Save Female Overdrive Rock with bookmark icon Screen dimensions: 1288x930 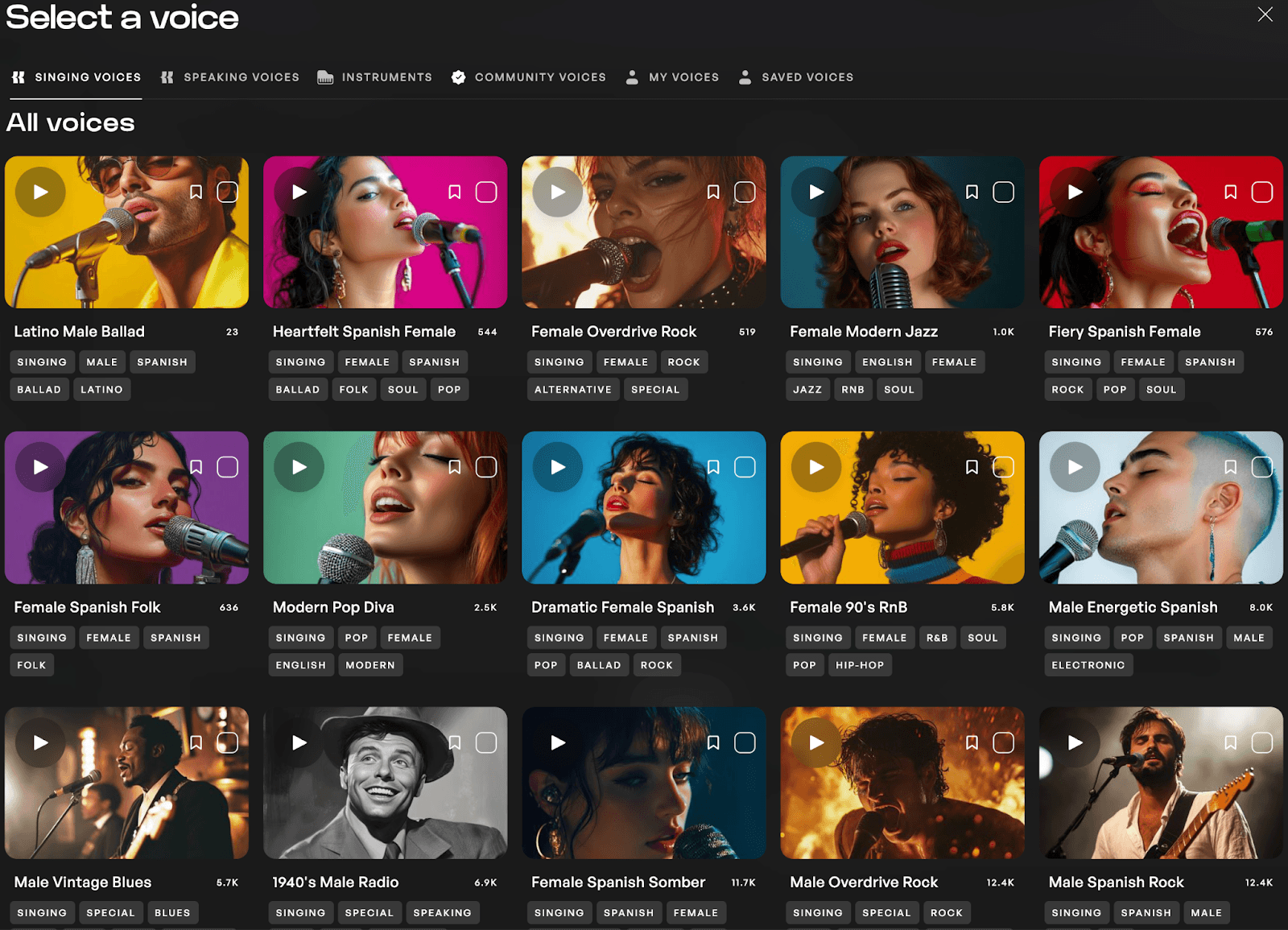(712, 192)
